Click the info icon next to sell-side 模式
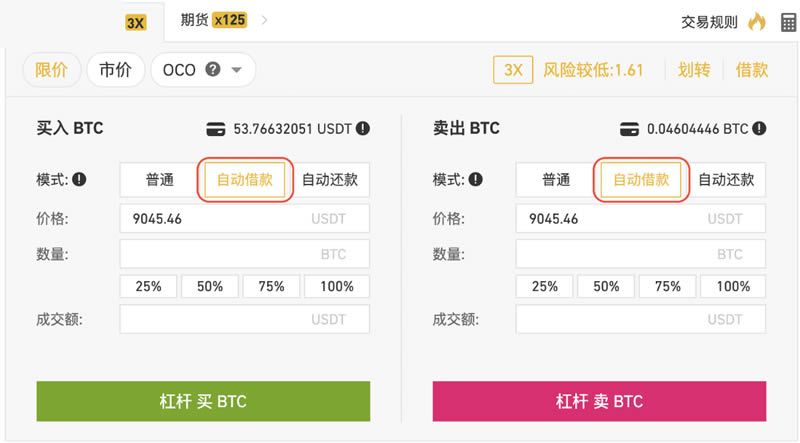 click(x=476, y=179)
